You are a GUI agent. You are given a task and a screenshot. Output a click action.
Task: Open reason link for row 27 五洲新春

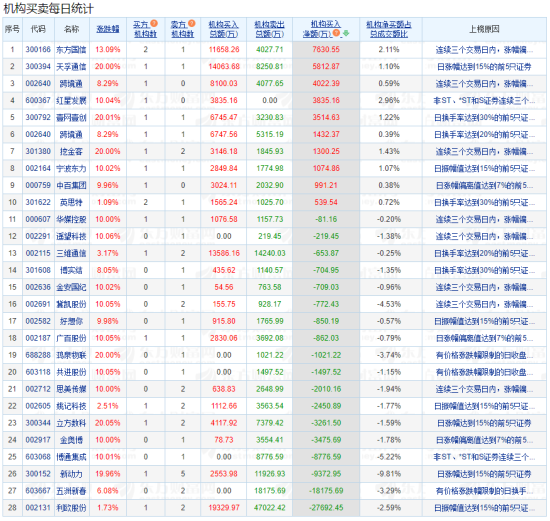tap(484, 491)
